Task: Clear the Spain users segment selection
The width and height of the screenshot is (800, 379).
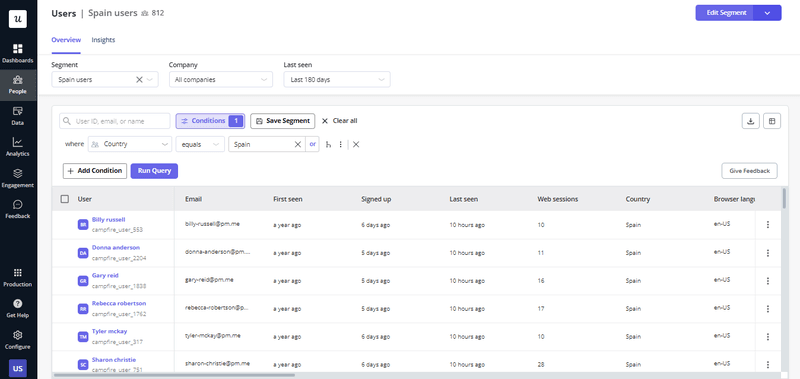Action: [139, 80]
